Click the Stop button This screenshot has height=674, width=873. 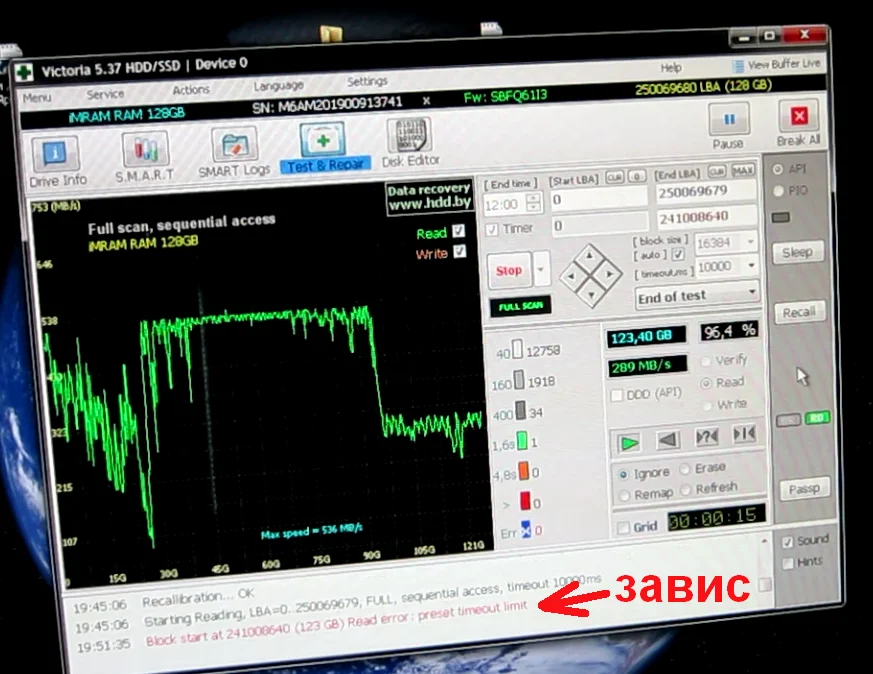point(509,270)
